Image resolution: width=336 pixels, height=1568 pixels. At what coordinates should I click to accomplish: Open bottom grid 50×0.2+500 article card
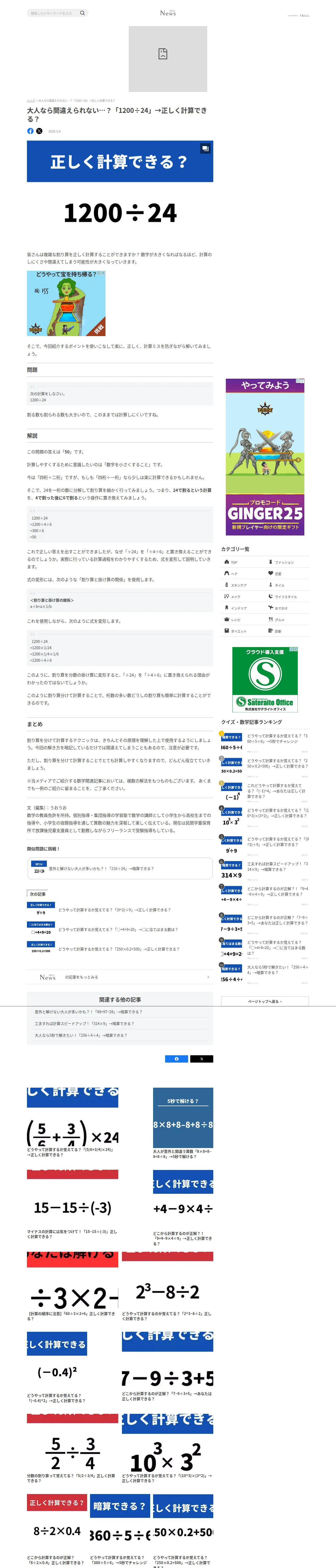(x=183, y=1530)
